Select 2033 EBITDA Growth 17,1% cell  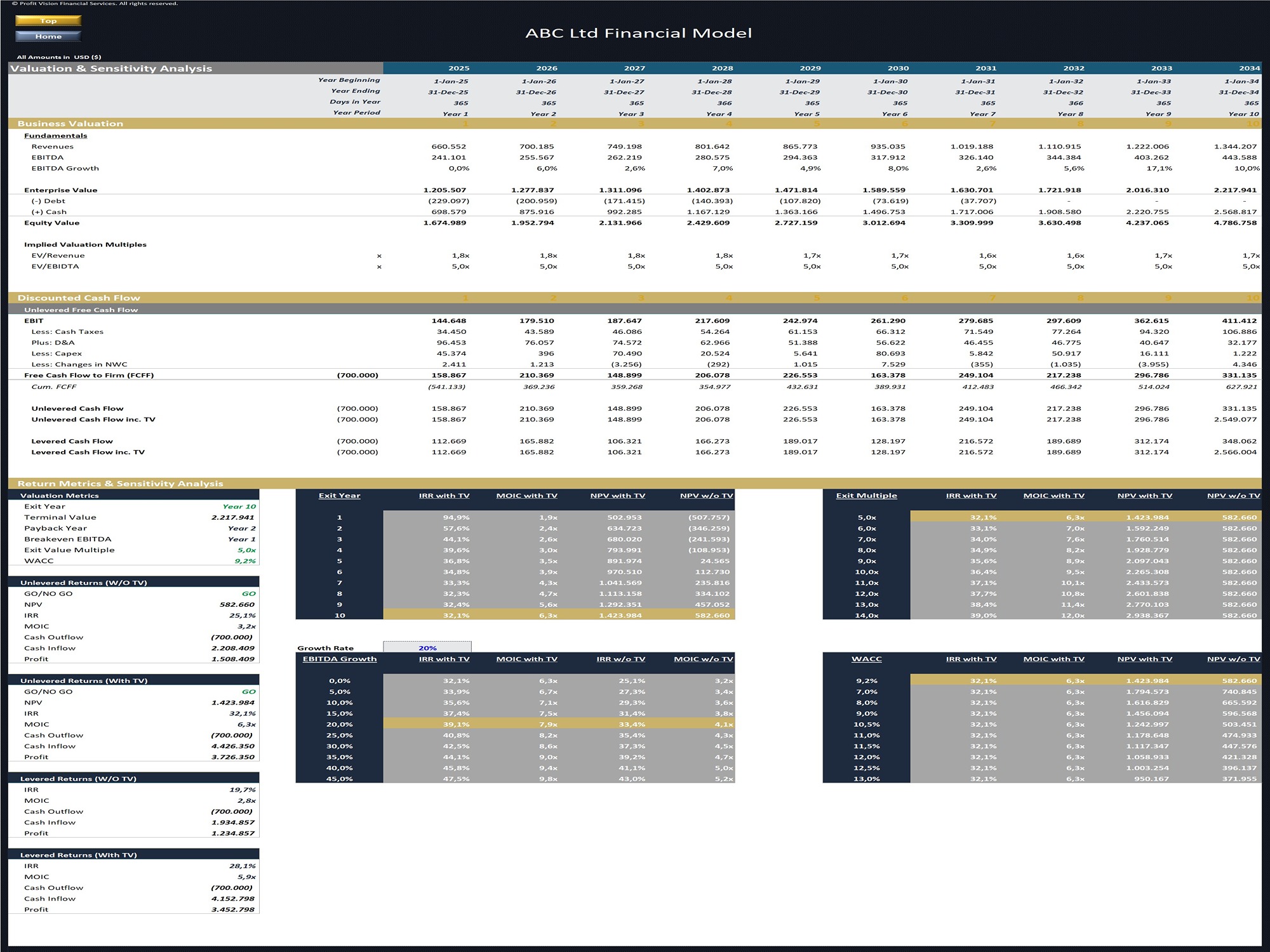coord(1159,168)
